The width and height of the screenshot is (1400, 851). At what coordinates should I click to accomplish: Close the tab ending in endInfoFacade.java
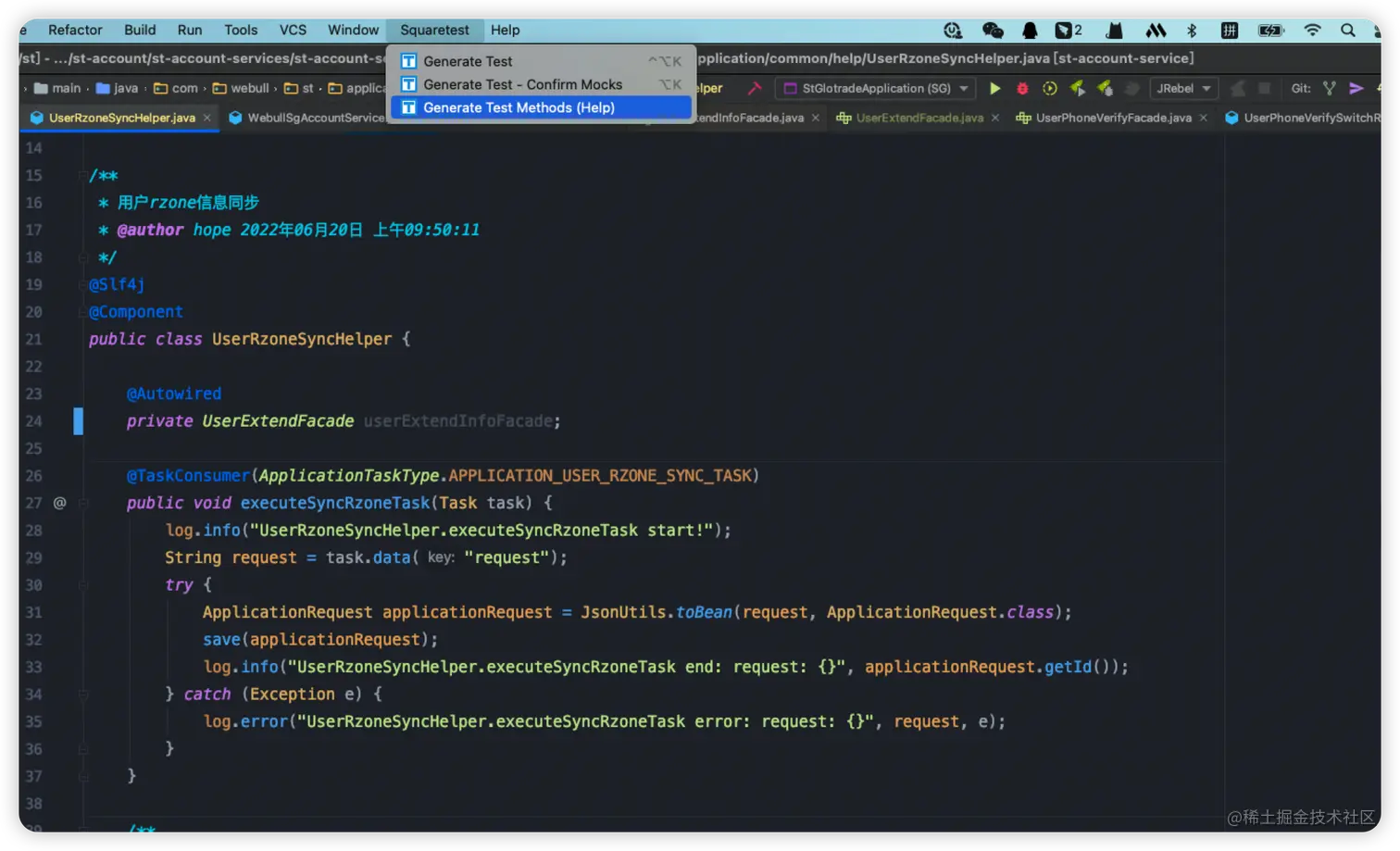click(816, 119)
